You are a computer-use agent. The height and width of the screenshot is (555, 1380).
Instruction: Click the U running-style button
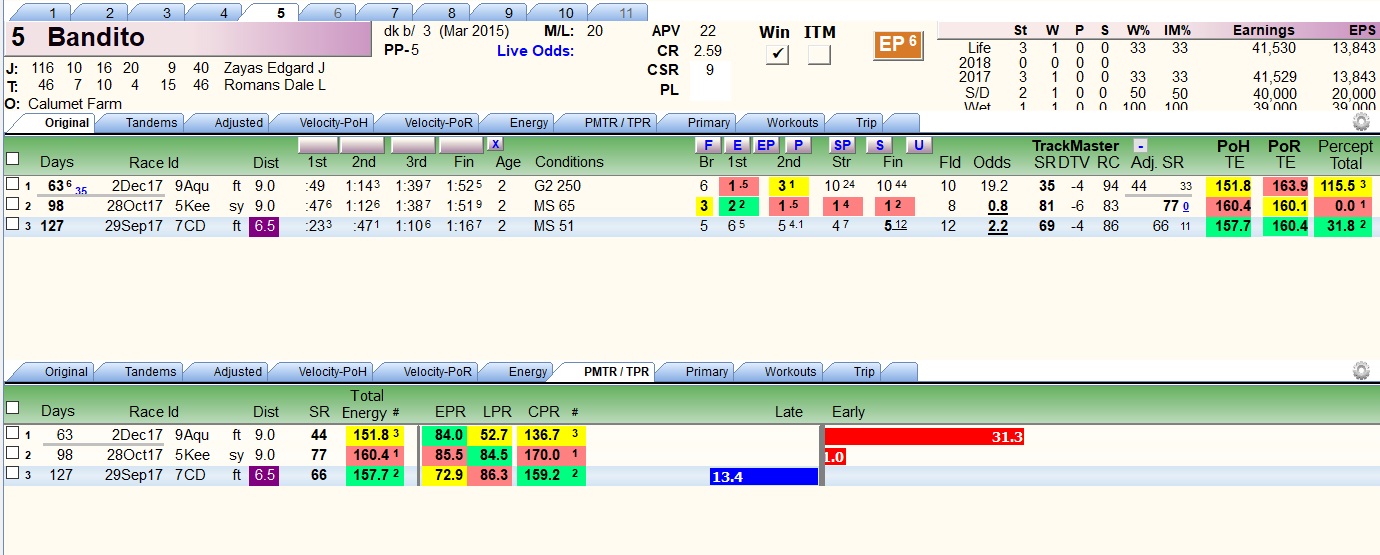tap(919, 145)
